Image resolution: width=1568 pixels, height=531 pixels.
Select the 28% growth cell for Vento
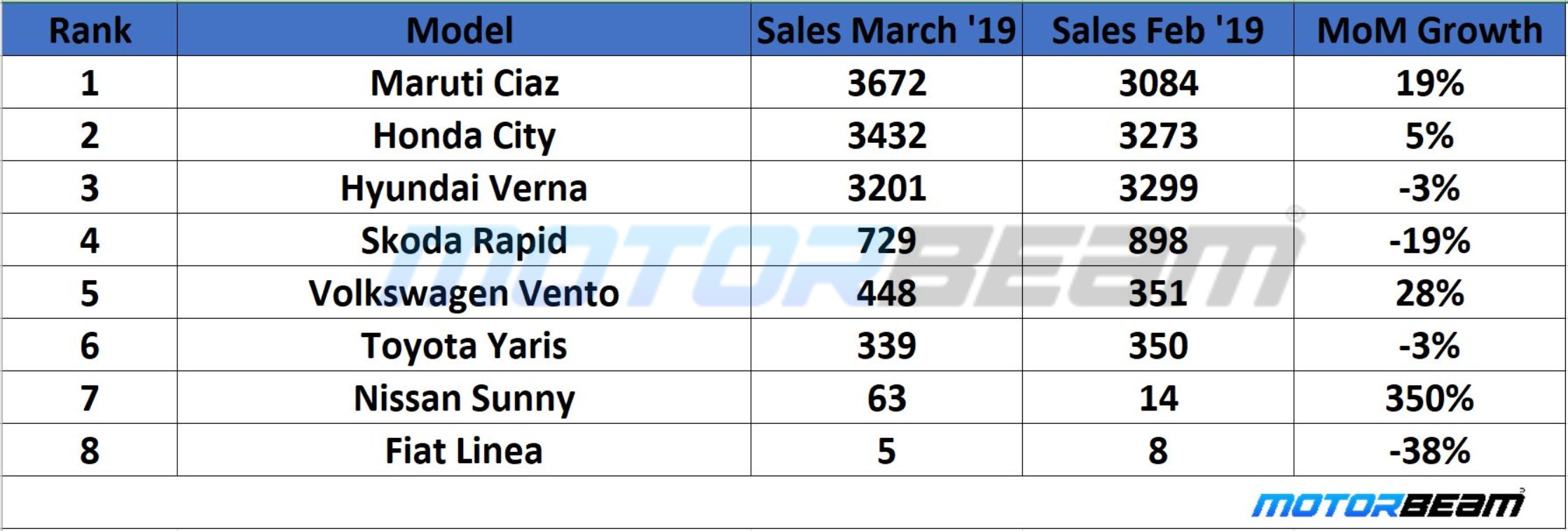pyautogui.click(x=1429, y=294)
